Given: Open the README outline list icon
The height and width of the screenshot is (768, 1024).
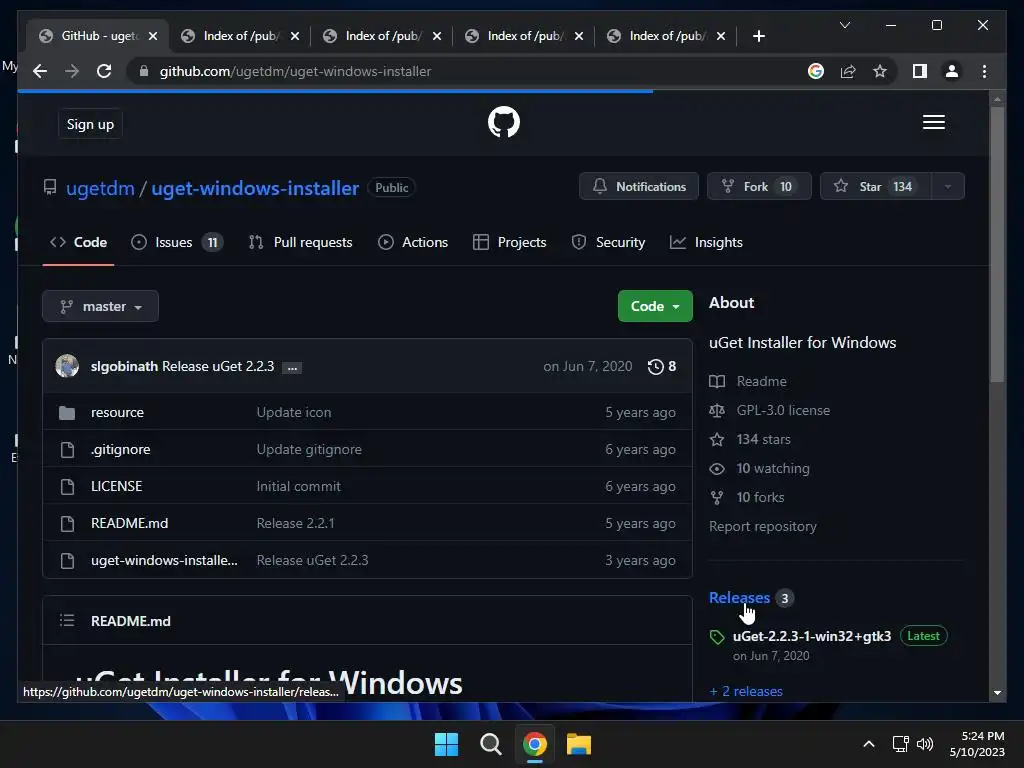Looking at the screenshot, I should pos(67,620).
